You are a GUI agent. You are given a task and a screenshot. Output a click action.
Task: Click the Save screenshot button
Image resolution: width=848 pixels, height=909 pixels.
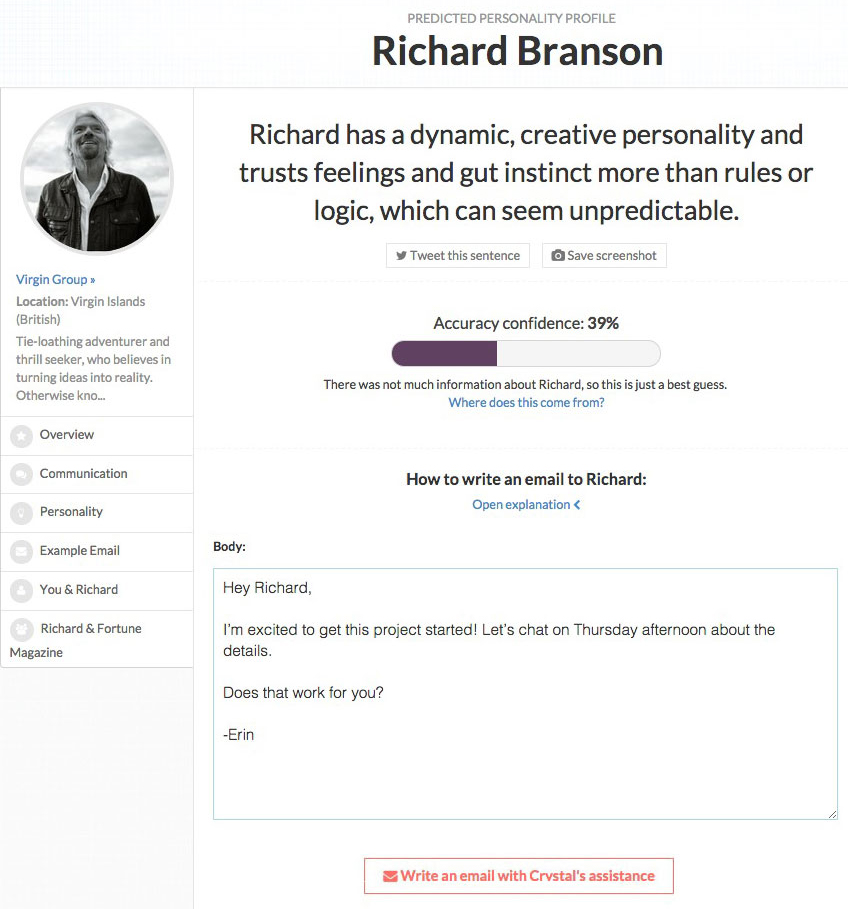(604, 255)
